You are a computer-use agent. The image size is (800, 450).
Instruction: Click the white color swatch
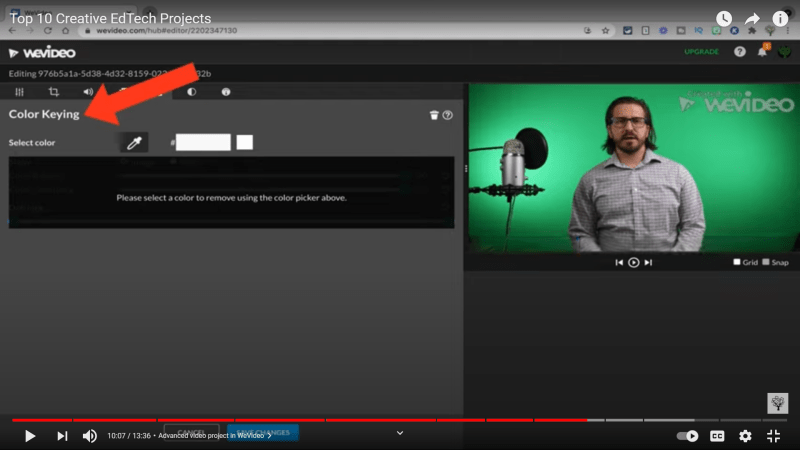pos(244,142)
